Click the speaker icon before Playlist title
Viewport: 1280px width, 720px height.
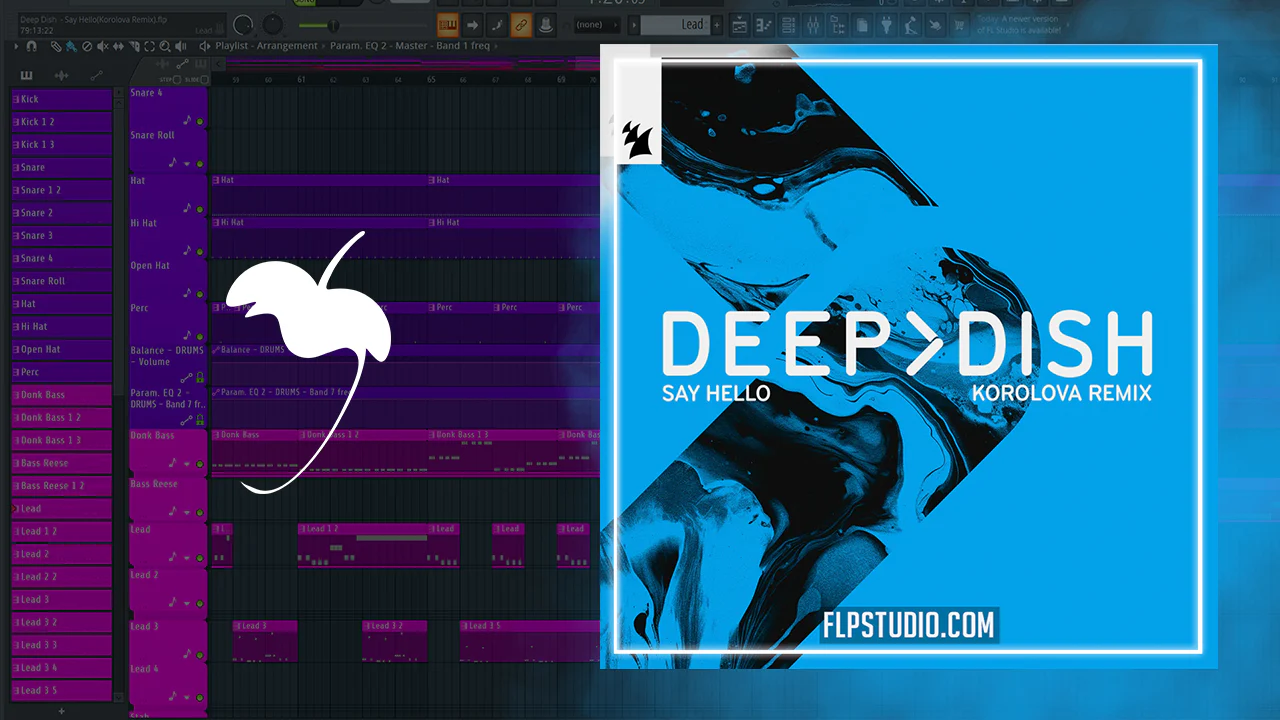[x=205, y=46]
